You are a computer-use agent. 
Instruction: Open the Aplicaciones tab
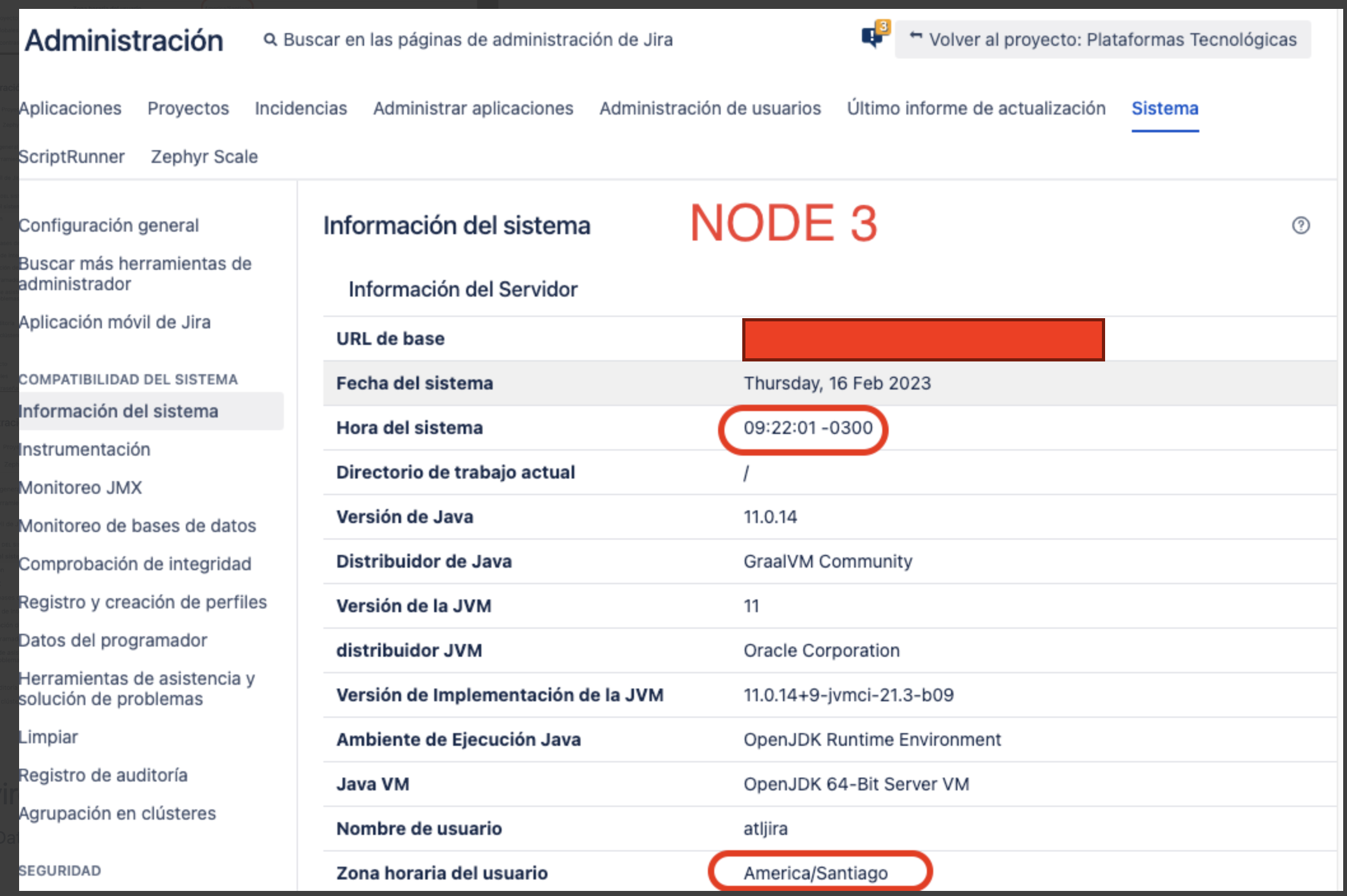click(70, 108)
